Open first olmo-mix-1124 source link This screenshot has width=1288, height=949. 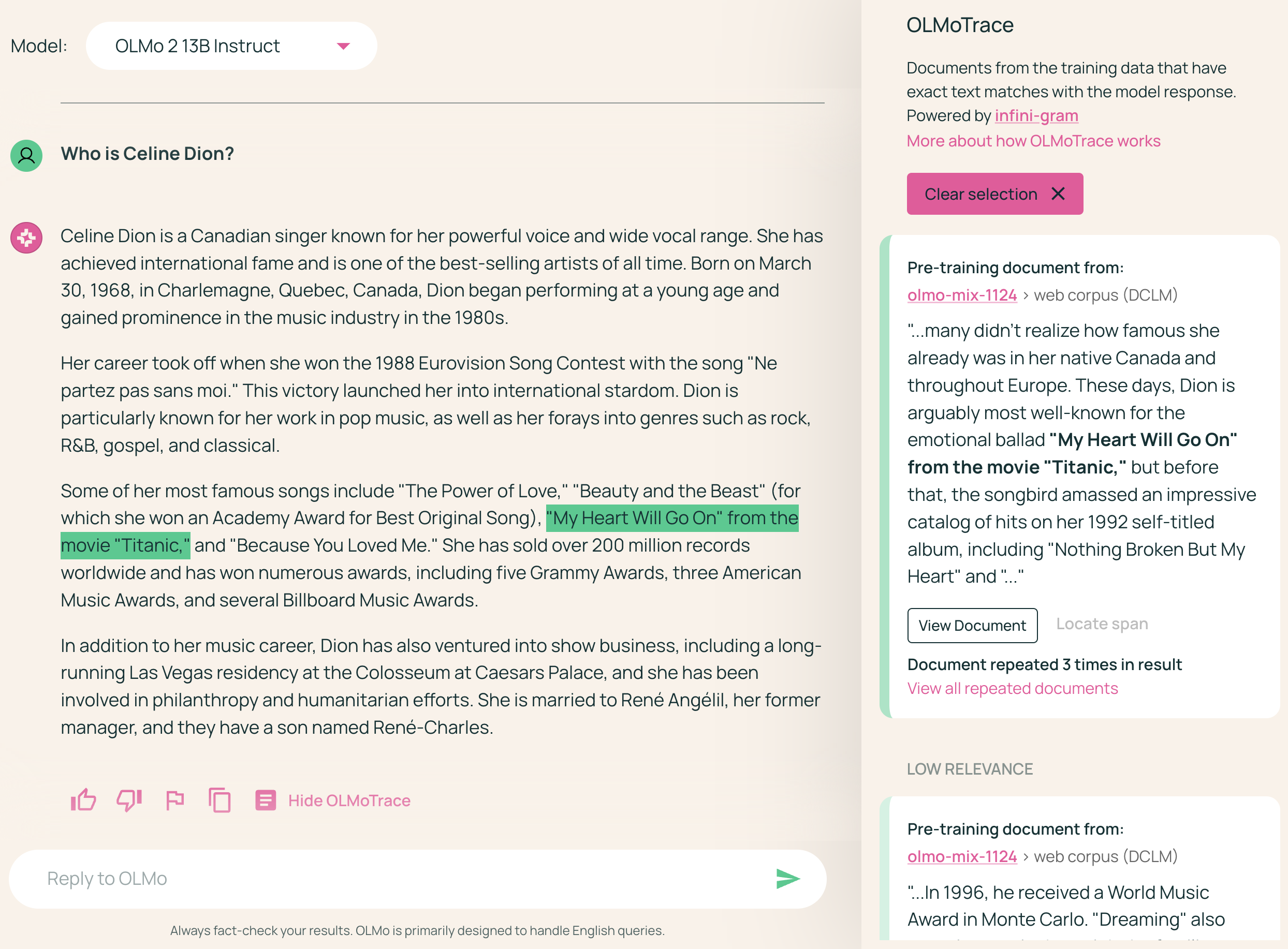pyautogui.click(x=961, y=295)
